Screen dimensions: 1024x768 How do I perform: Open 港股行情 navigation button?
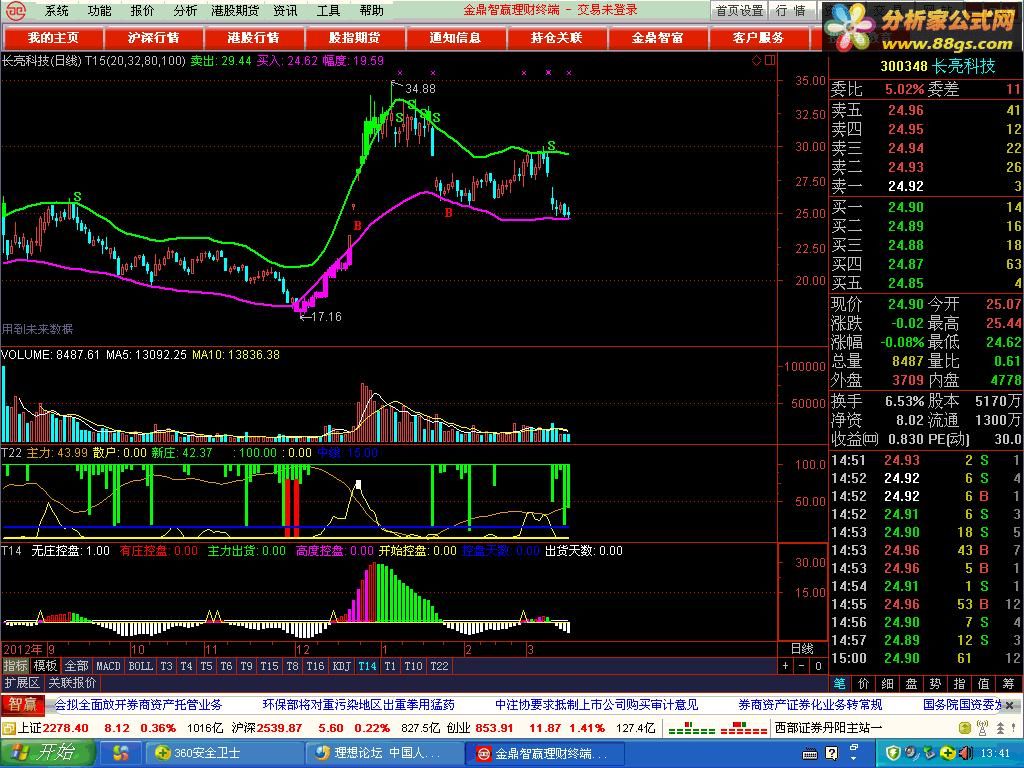click(x=254, y=38)
